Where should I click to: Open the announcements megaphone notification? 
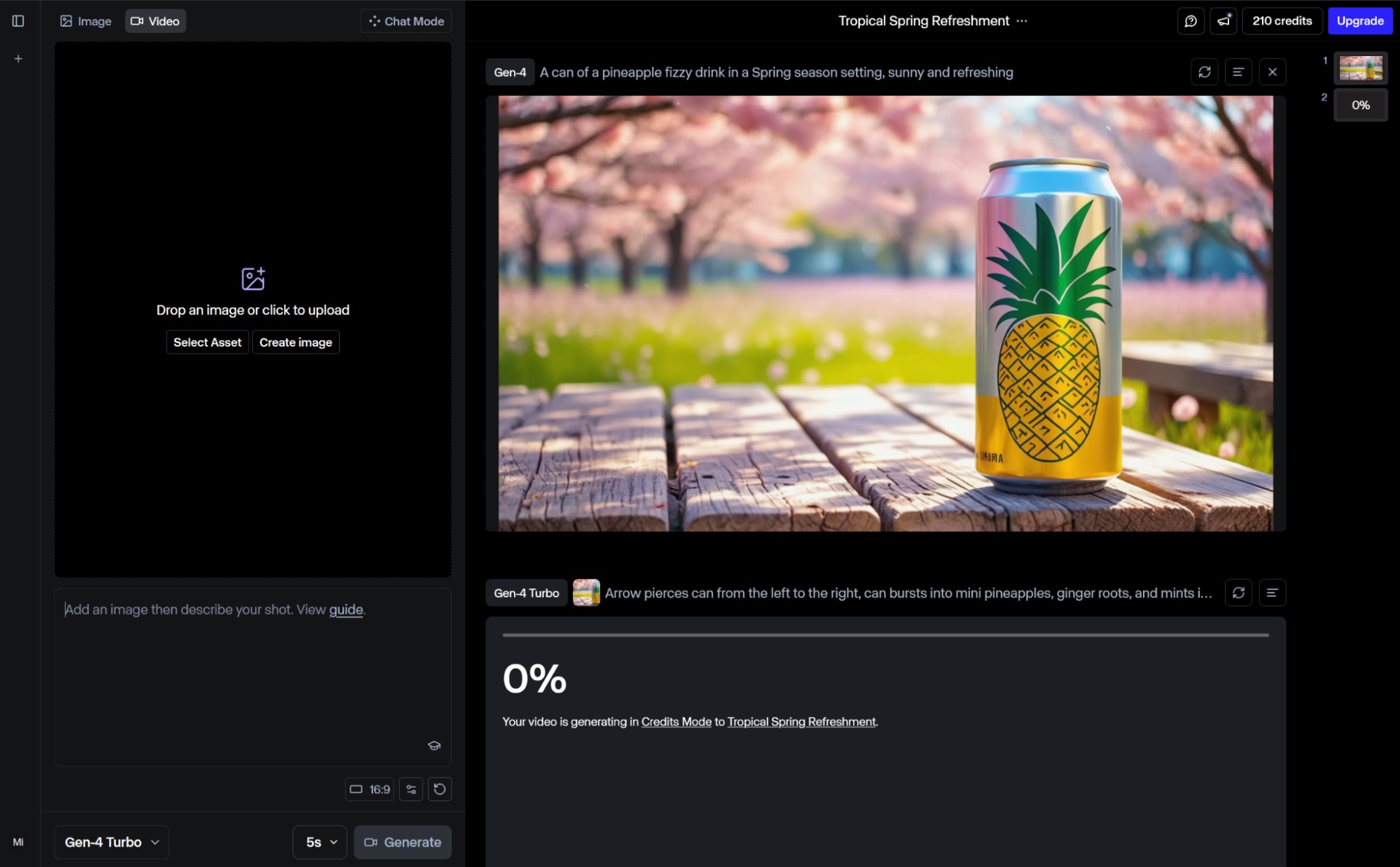[x=1223, y=21]
